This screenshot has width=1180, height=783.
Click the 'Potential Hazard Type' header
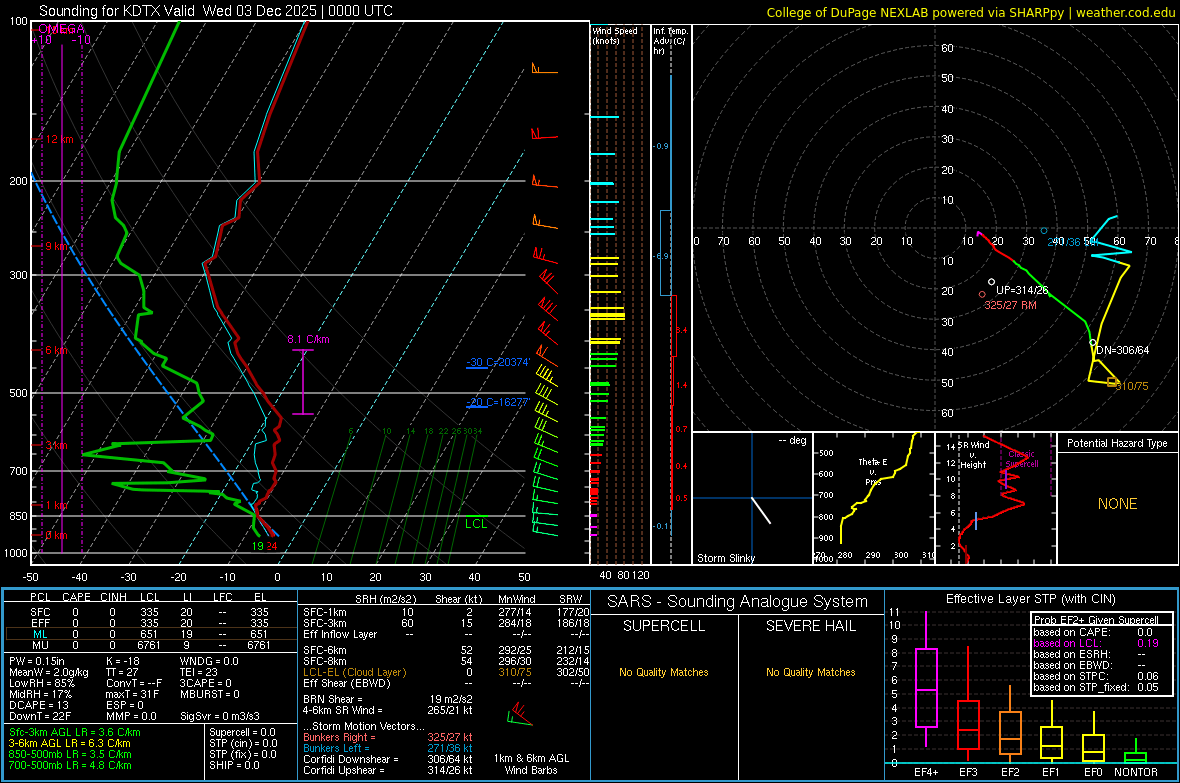tap(1117, 443)
